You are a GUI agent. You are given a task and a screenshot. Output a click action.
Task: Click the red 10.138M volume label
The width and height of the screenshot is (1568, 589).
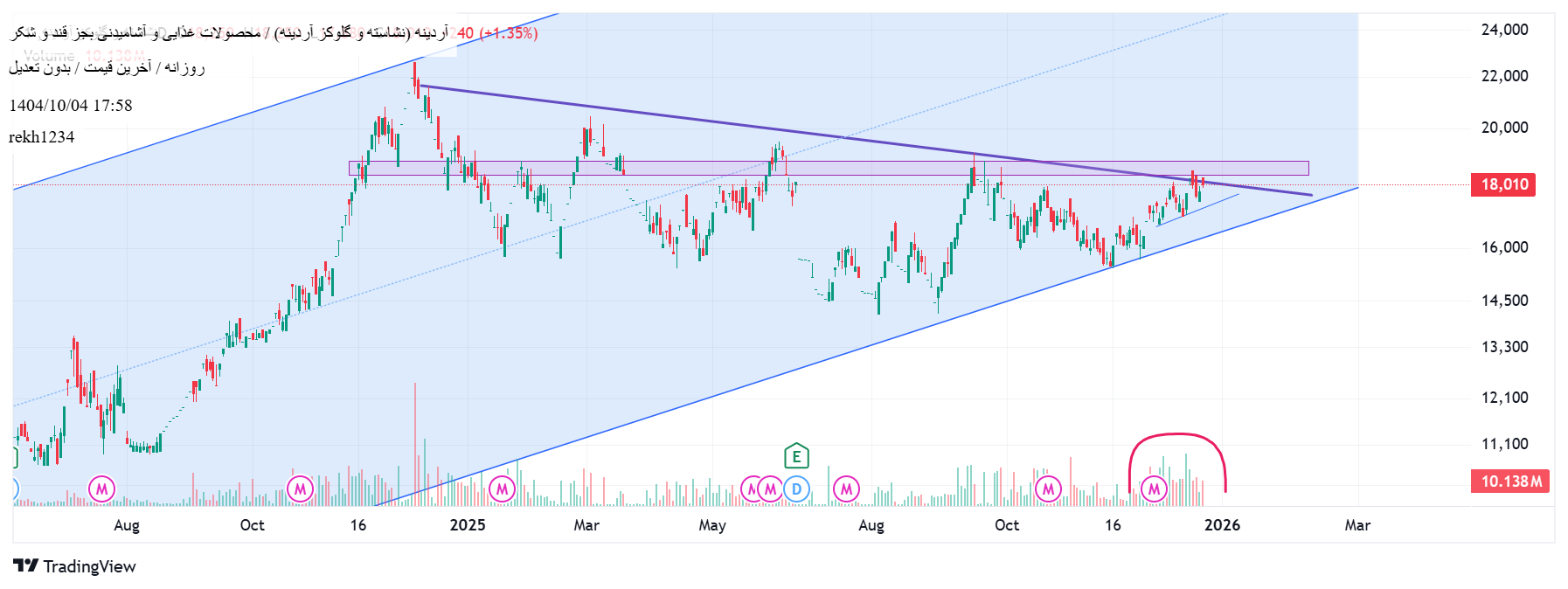[x=1509, y=482]
